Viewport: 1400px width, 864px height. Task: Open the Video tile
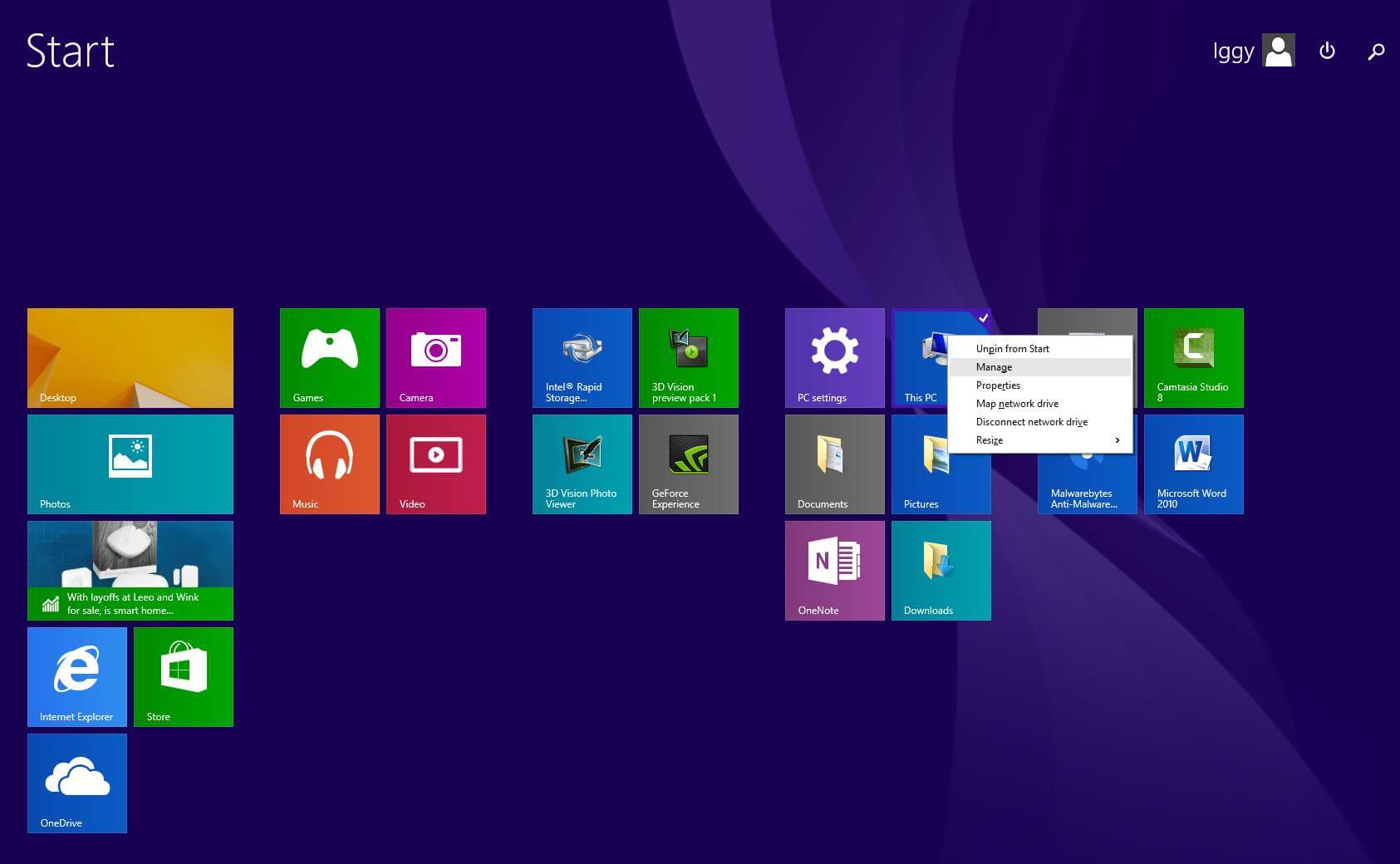[x=435, y=464]
